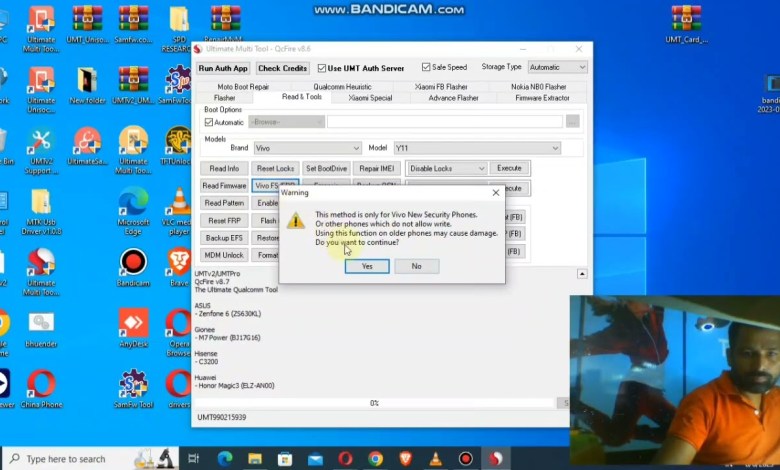Open the UMT_Card archive on the desktop
Screen dimensions: 780x470
pyautogui.click(x=686, y=22)
